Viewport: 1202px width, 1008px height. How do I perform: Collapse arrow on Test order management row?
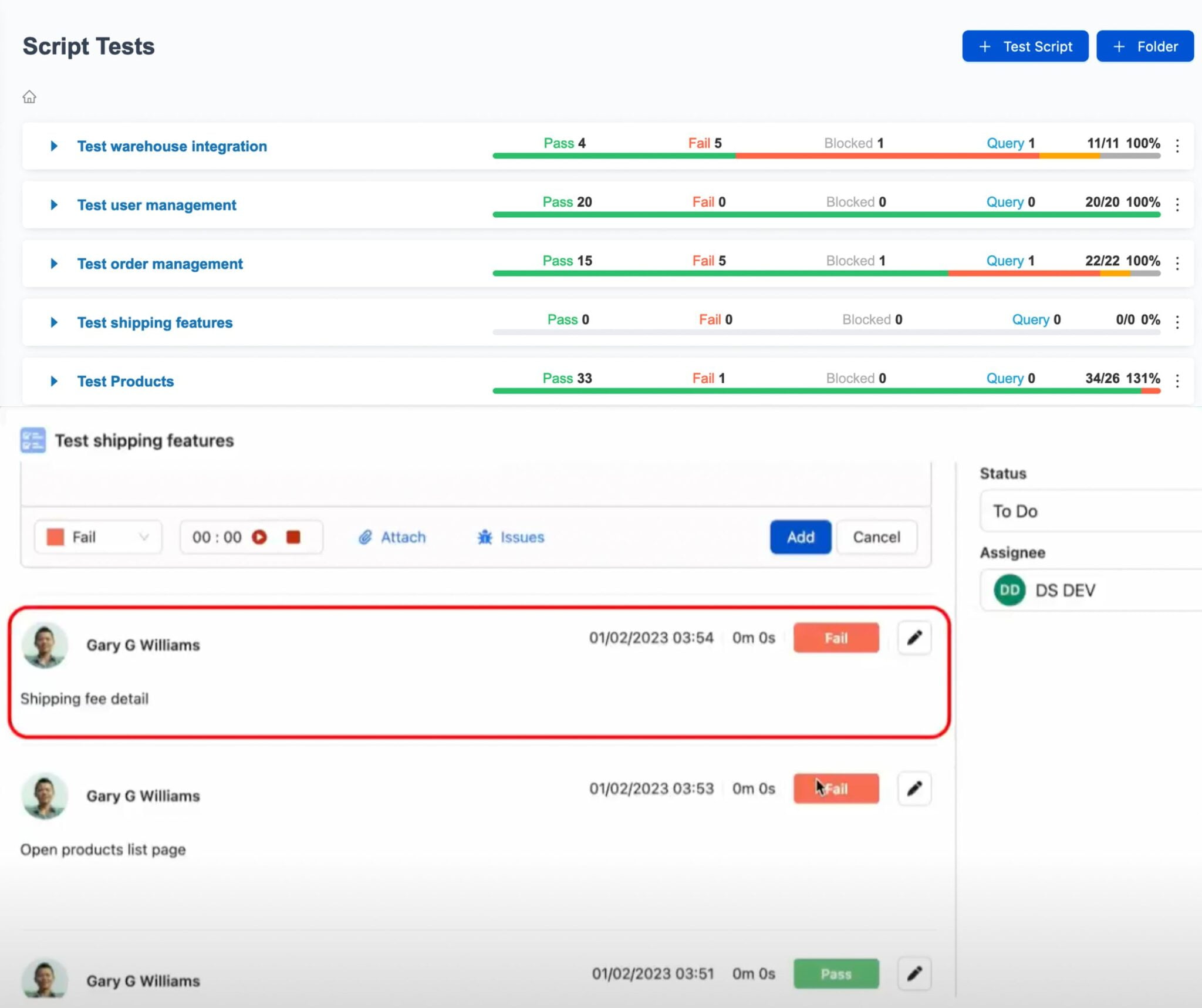point(54,263)
